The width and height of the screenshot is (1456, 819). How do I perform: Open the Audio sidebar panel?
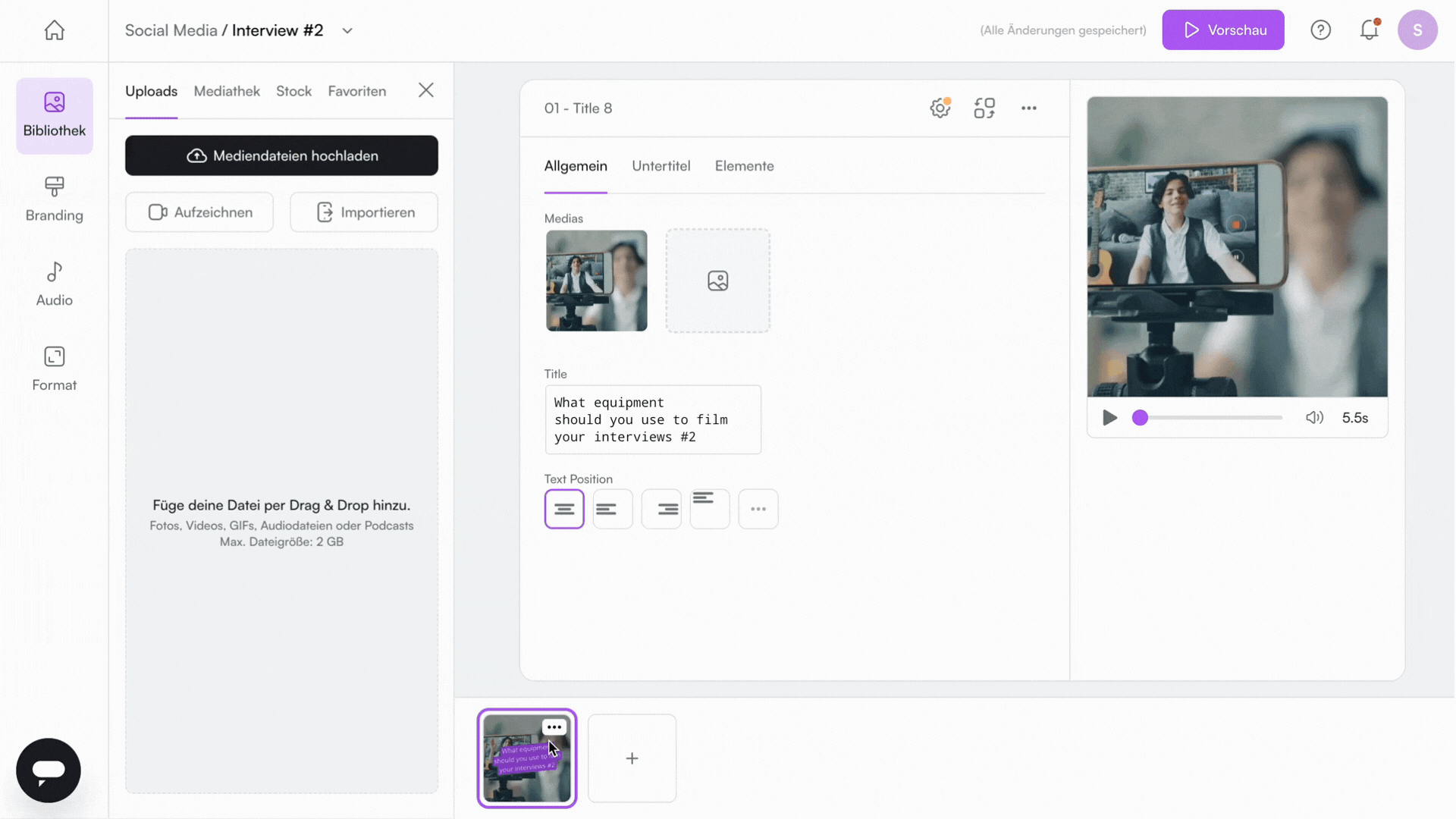[x=55, y=284]
